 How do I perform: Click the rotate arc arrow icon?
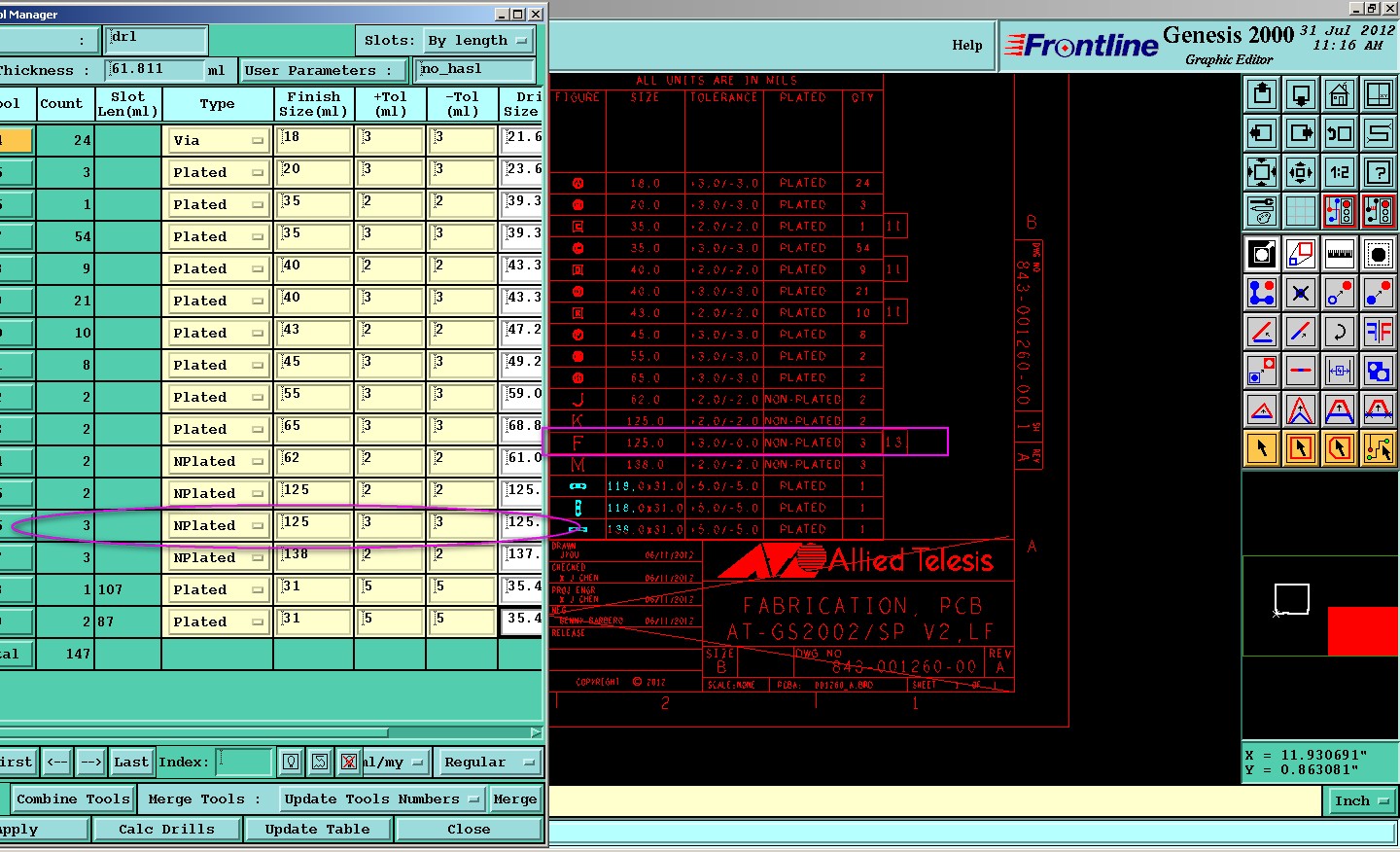click(1340, 332)
